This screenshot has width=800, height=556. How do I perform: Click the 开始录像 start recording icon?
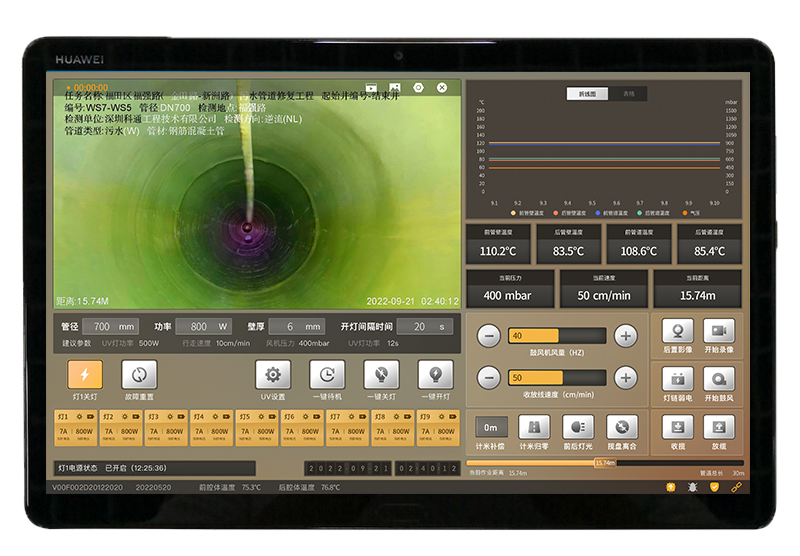click(x=719, y=331)
